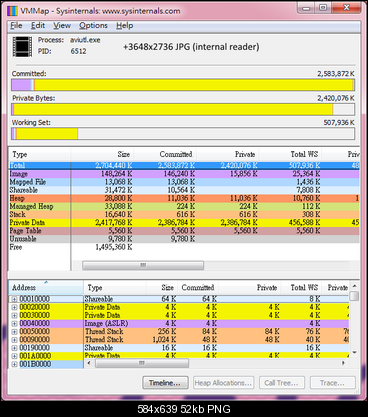This screenshot has width=368, height=417.
Task: Expand the 00050000 Thread Stack row
Action: tap(14, 332)
